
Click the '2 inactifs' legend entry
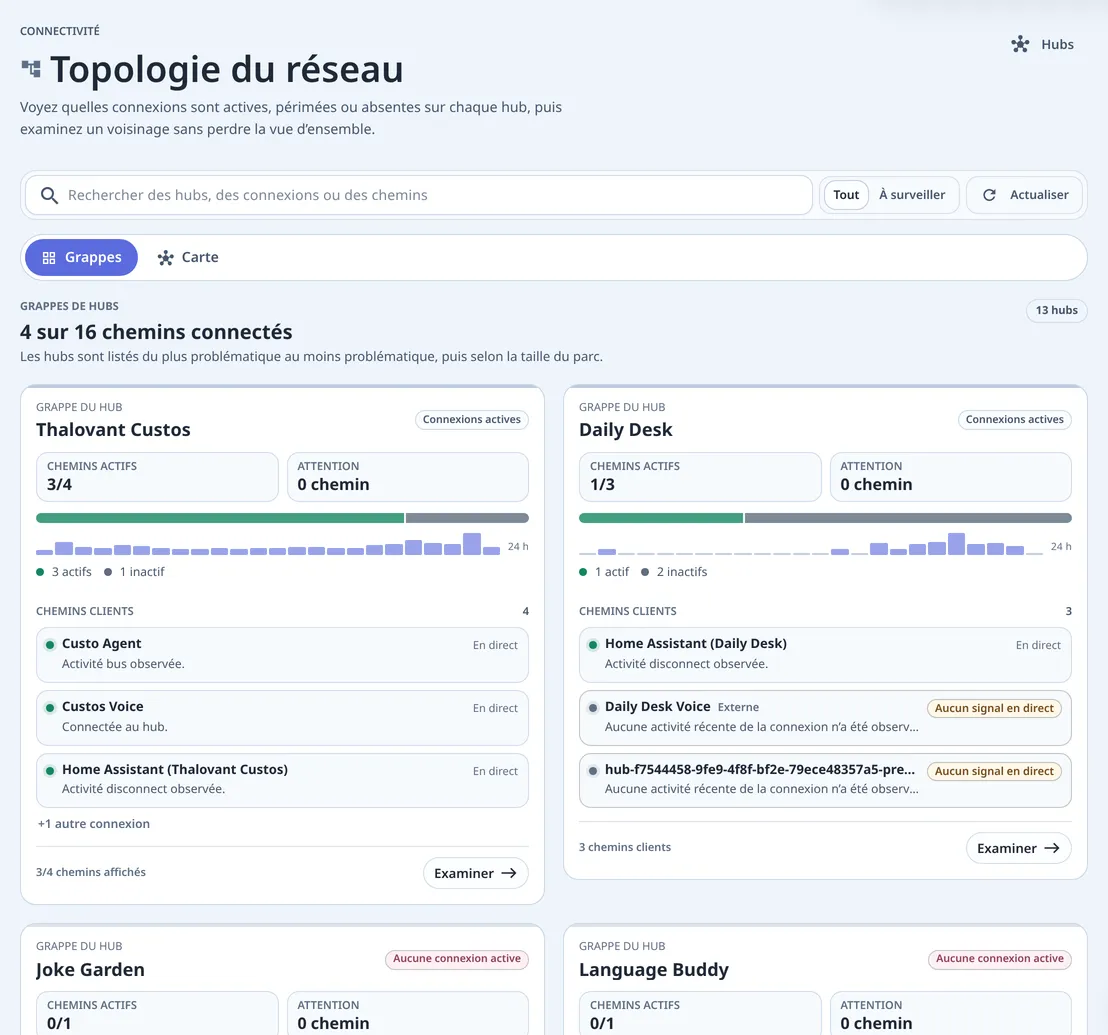674,572
